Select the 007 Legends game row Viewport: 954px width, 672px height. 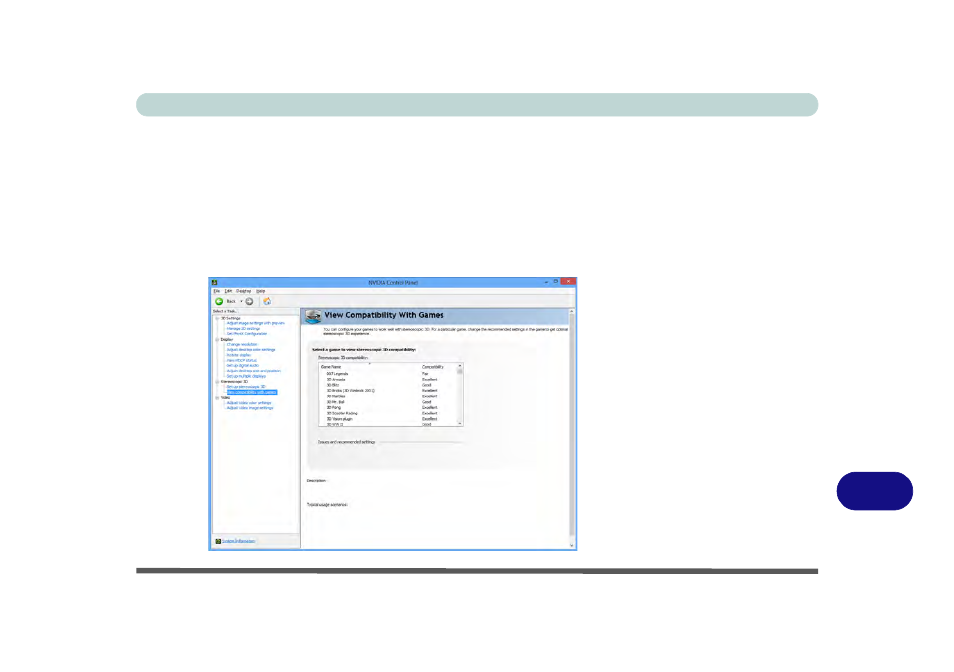pos(388,374)
